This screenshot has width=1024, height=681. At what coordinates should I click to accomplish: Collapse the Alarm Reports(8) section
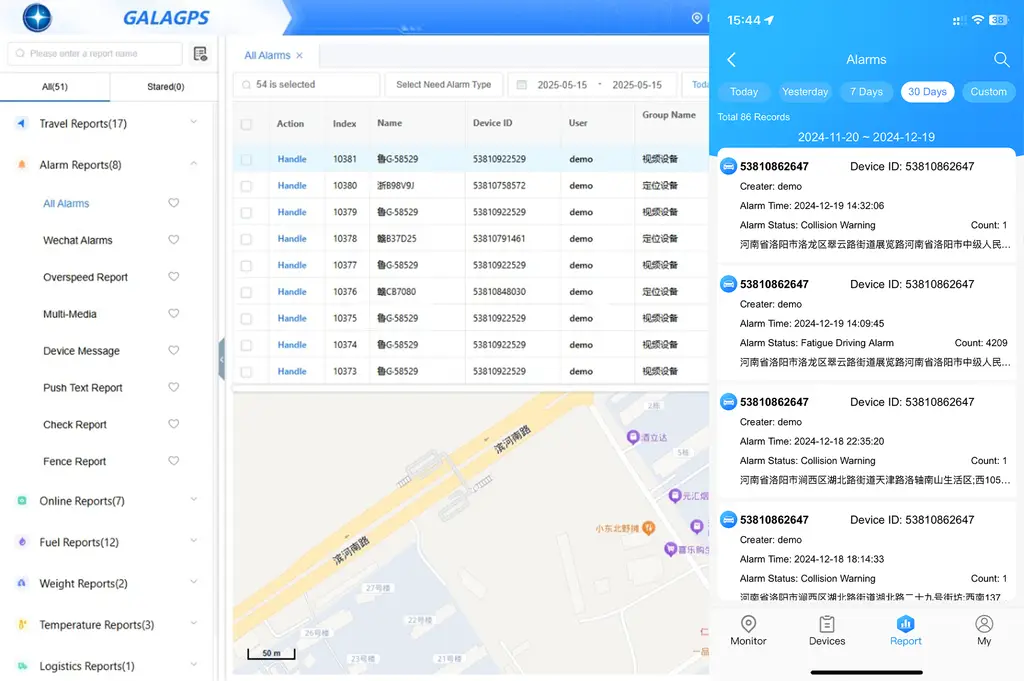(x=193, y=164)
